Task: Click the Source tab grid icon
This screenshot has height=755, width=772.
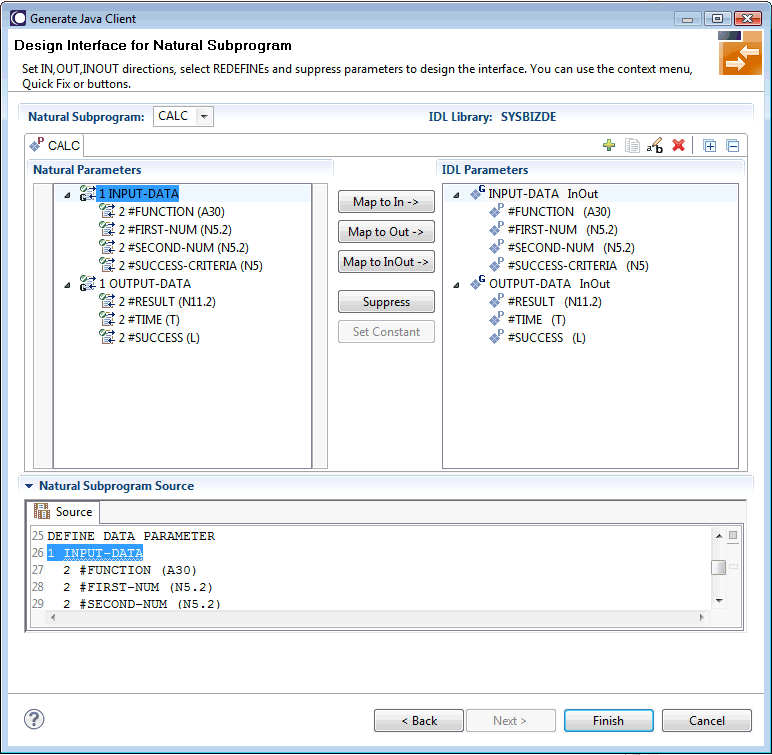Action: [42, 511]
